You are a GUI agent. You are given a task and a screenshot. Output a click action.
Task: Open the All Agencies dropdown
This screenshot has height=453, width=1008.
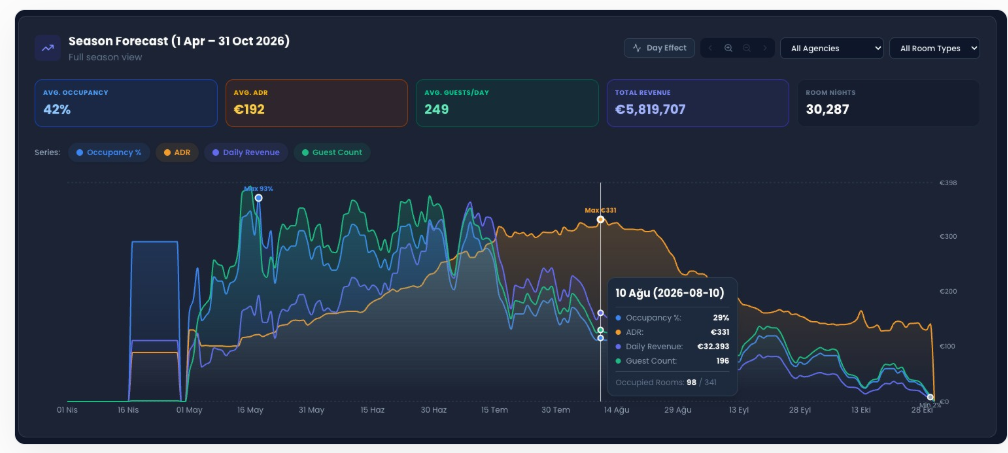[832, 48]
